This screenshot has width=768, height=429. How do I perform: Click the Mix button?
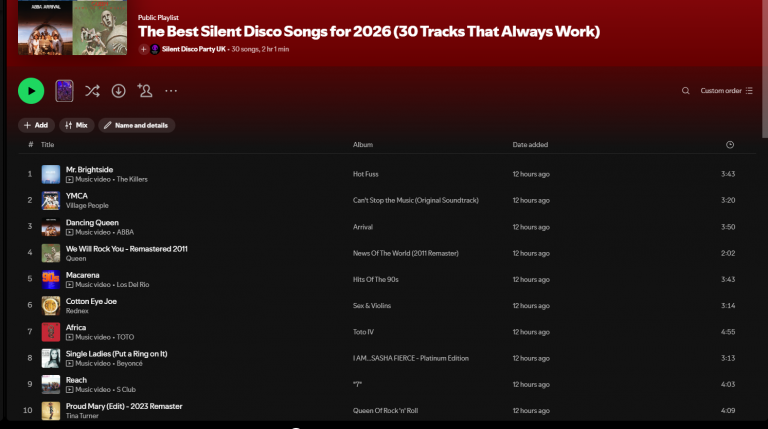76,125
